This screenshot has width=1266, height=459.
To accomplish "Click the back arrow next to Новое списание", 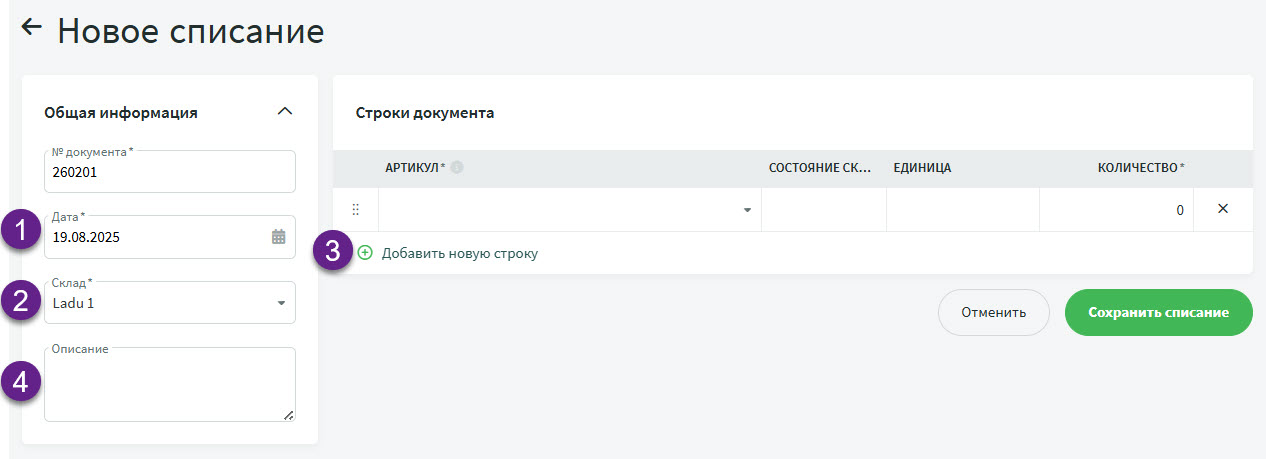I will pos(32,28).
